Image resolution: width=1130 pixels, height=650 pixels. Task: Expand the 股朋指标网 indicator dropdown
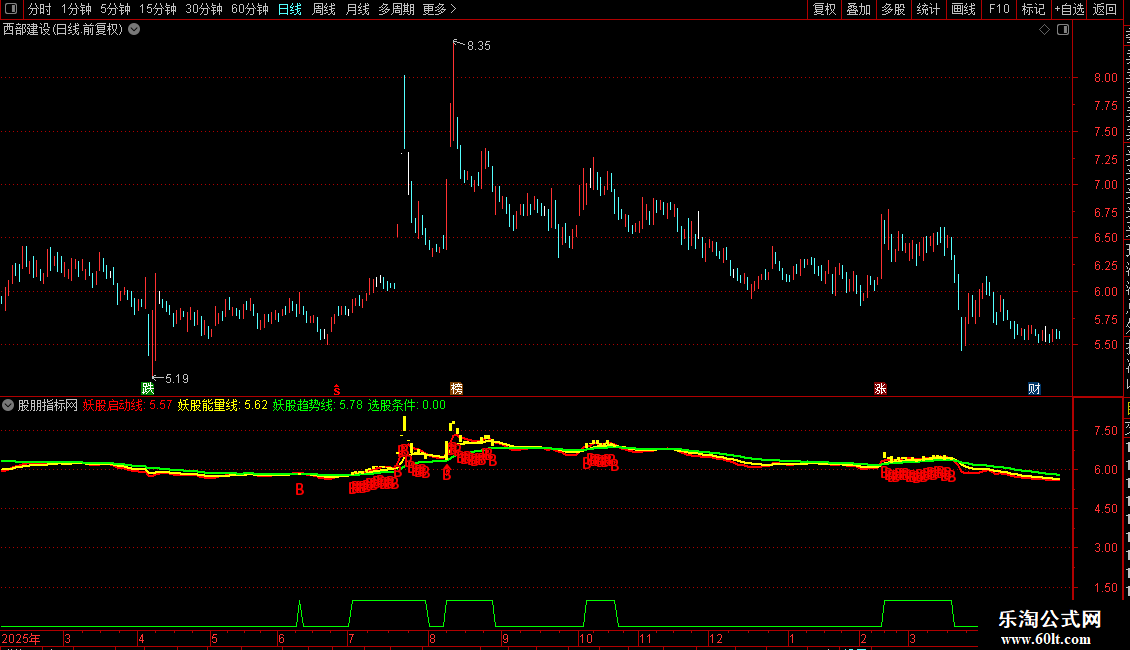coord(8,405)
